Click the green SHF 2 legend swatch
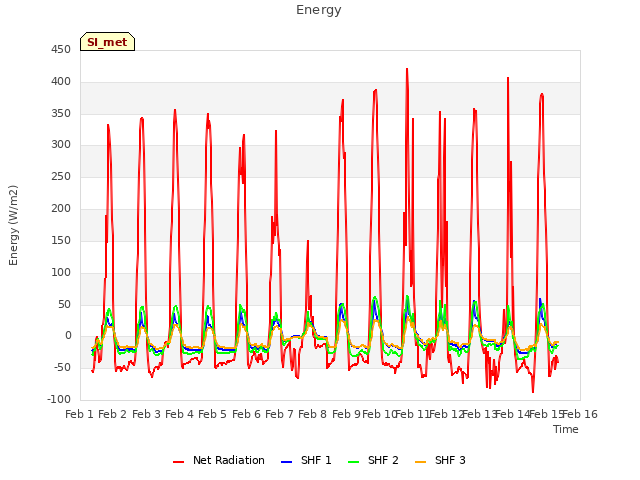The width and height of the screenshot is (640, 480). pos(353,462)
